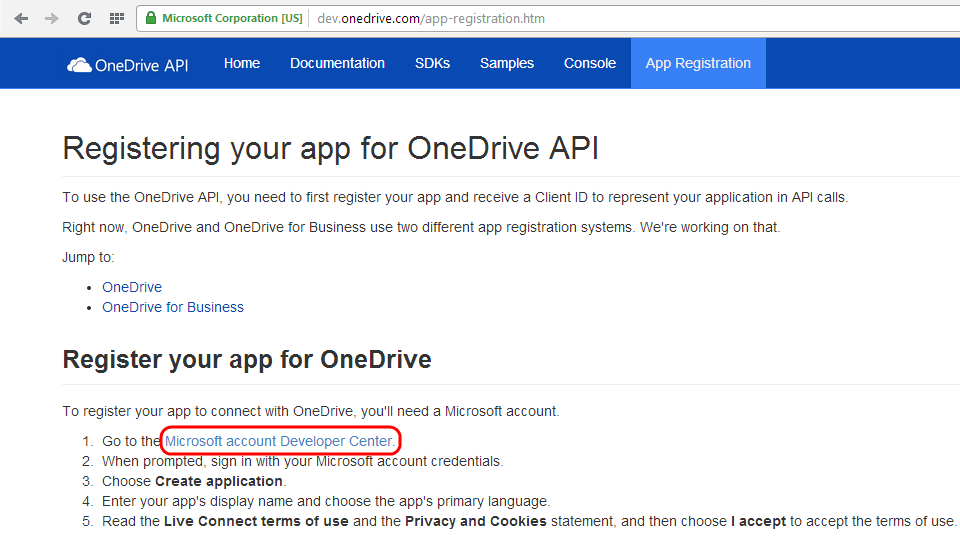The image size is (960, 538).
Task: Open the Home navigation tab
Action: (x=242, y=63)
